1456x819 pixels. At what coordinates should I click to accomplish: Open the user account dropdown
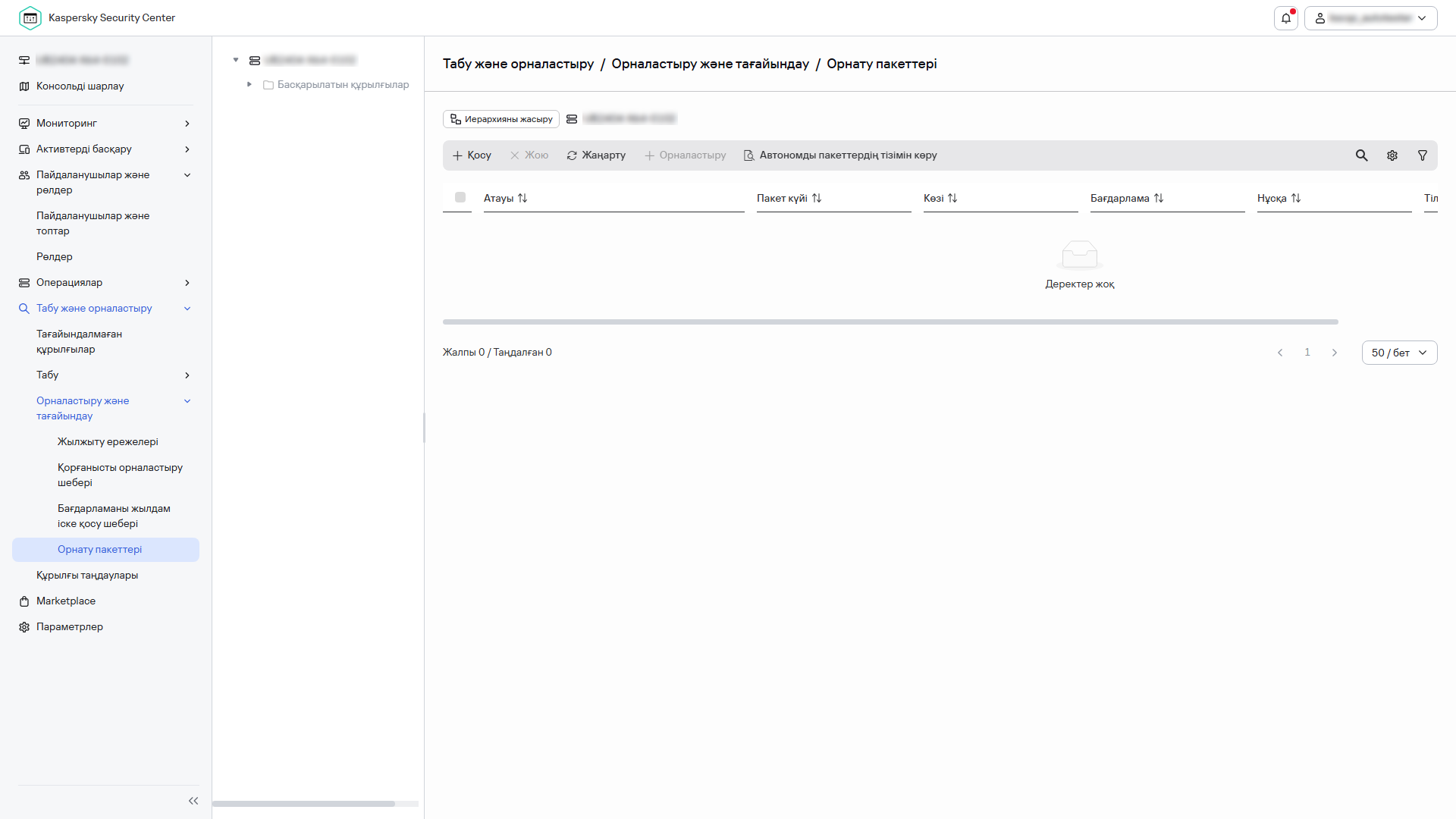coord(1370,18)
